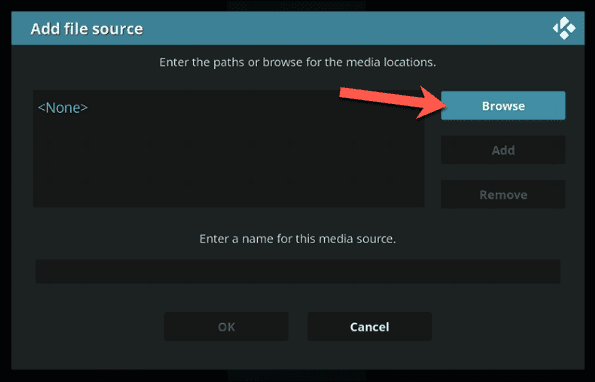Open the Browse button for media locations

[x=503, y=106]
